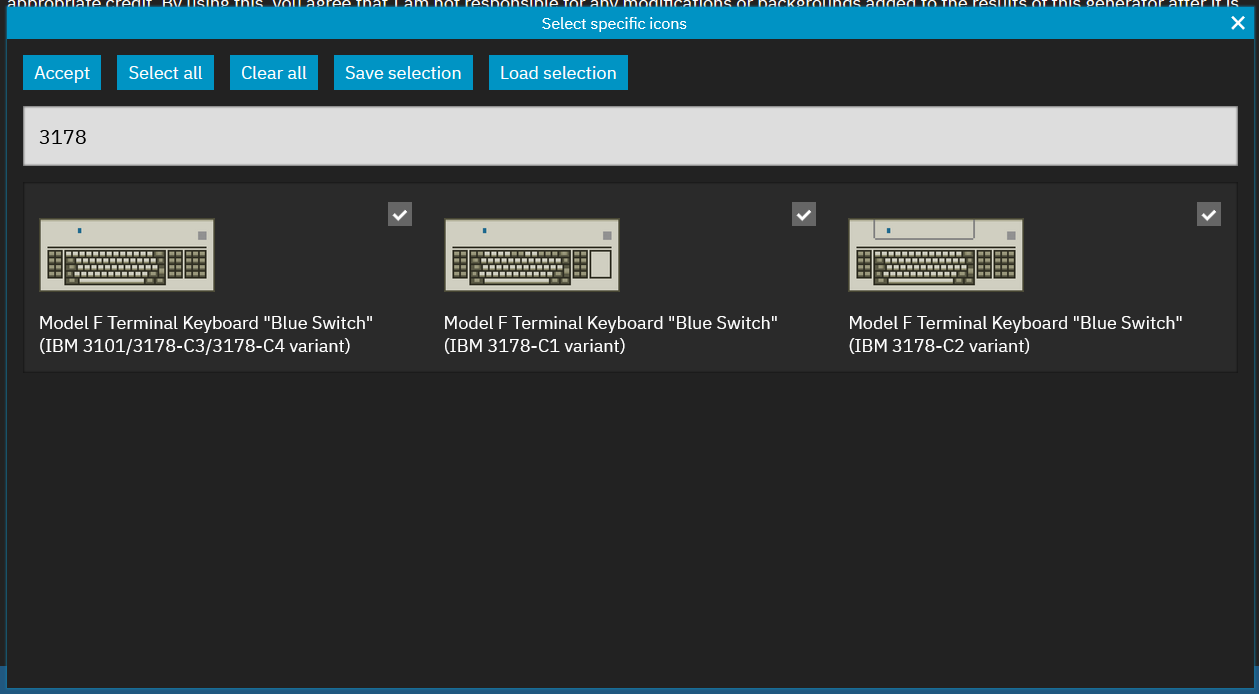Accept the current icon selection

(x=61, y=72)
